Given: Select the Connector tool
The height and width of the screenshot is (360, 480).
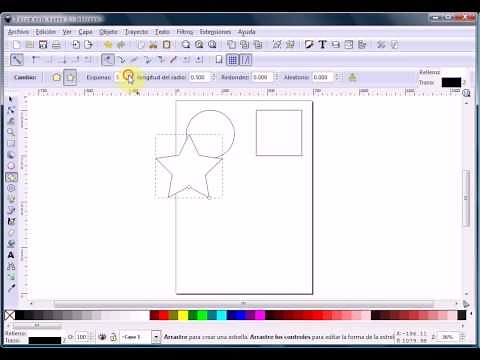Looking at the screenshot, I should tap(11, 266).
